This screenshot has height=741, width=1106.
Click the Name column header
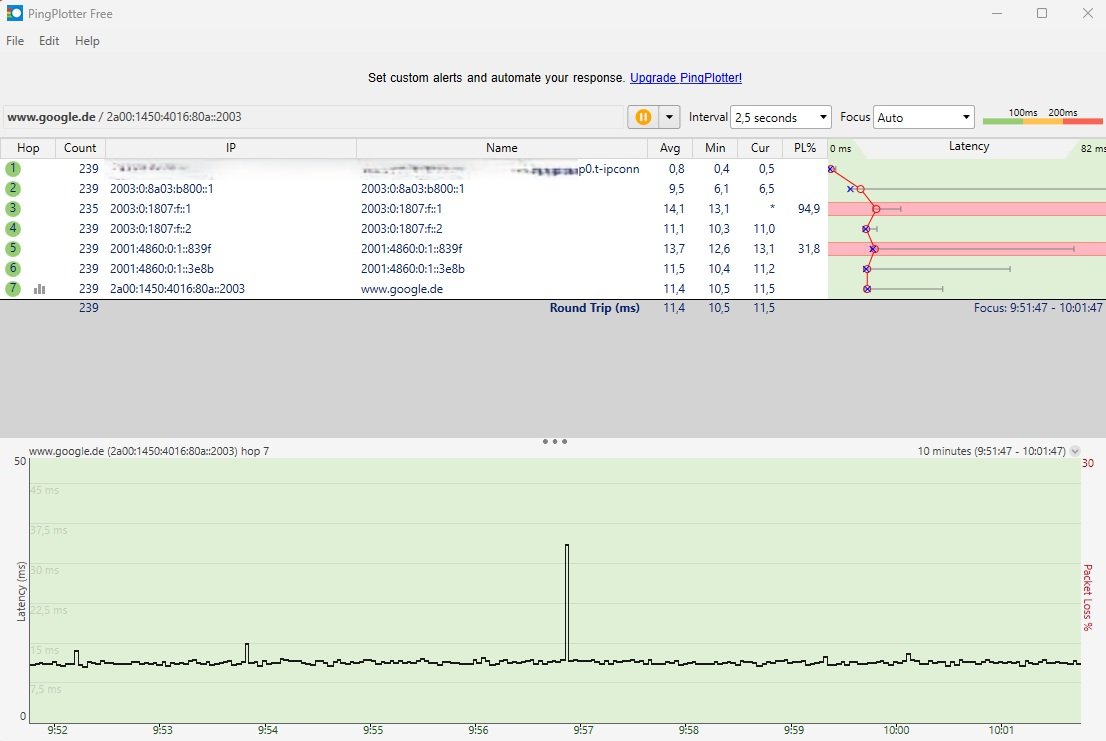coord(502,148)
